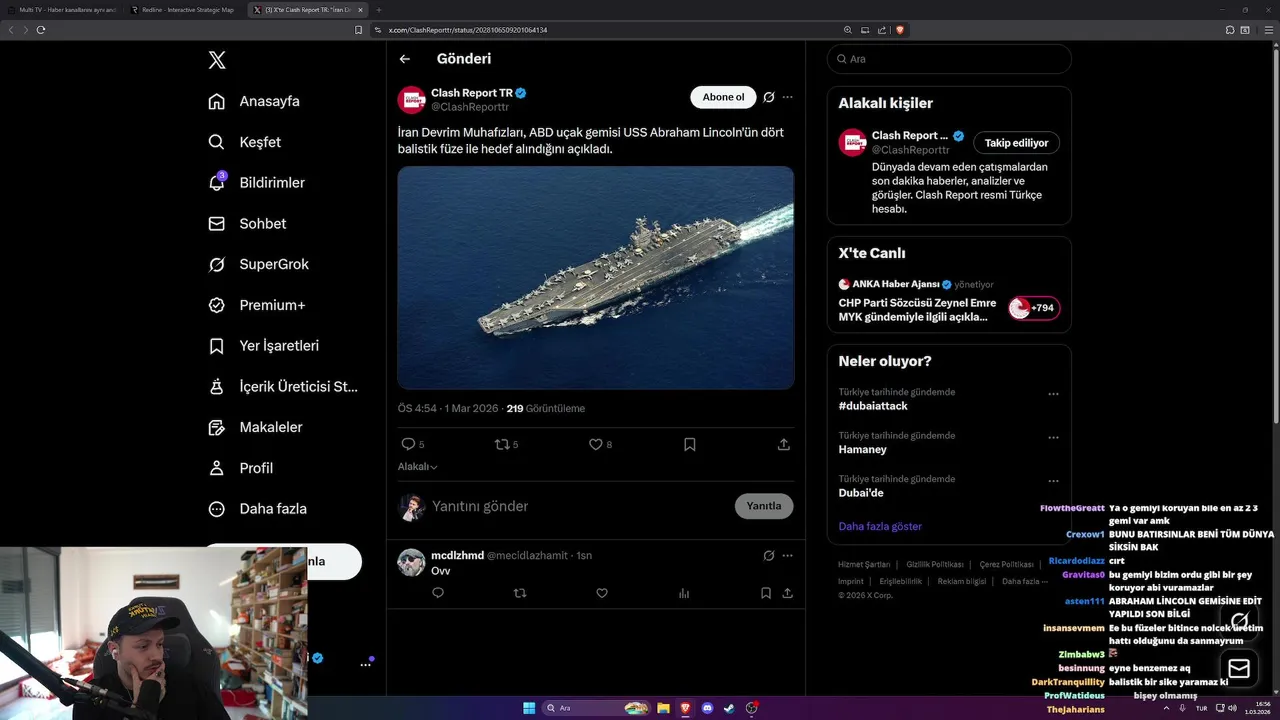Click Abone ol button
This screenshot has width=1280, height=720.
(723, 97)
